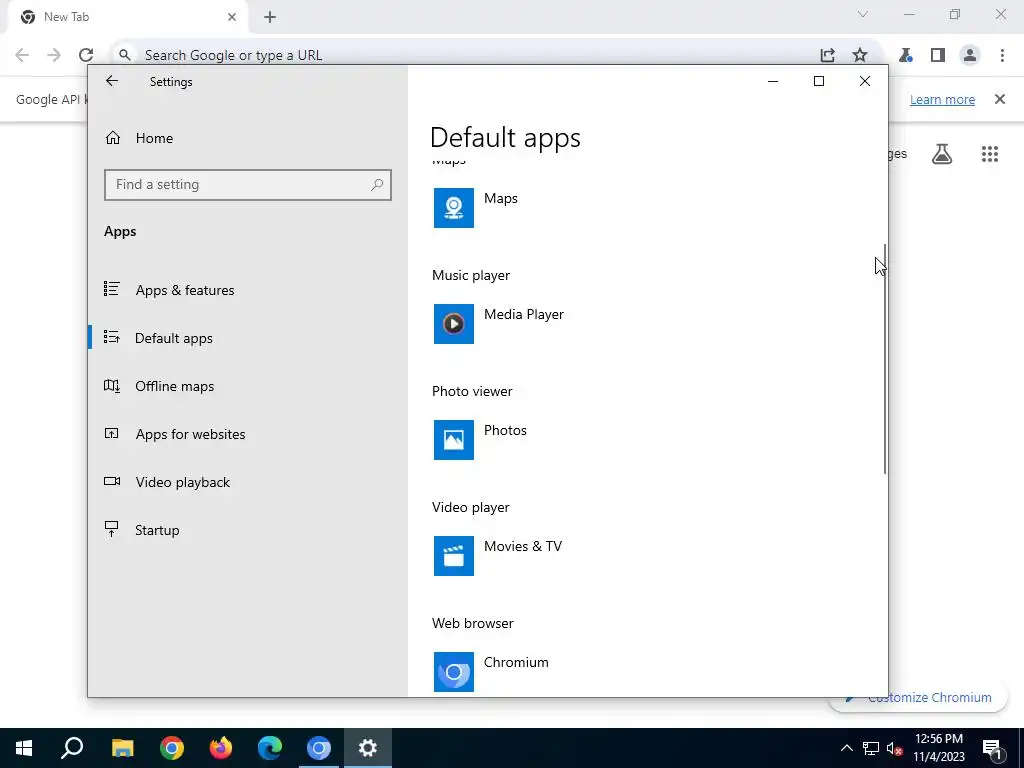Click the Settings page vertical scrollbar
The height and width of the screenshot is (768, 1024).
[885, 359]
